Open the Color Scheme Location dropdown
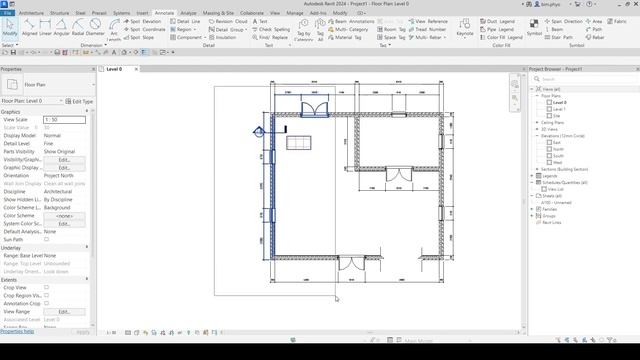The width and height of the screenshot is (640, 360). coord(64,208)
